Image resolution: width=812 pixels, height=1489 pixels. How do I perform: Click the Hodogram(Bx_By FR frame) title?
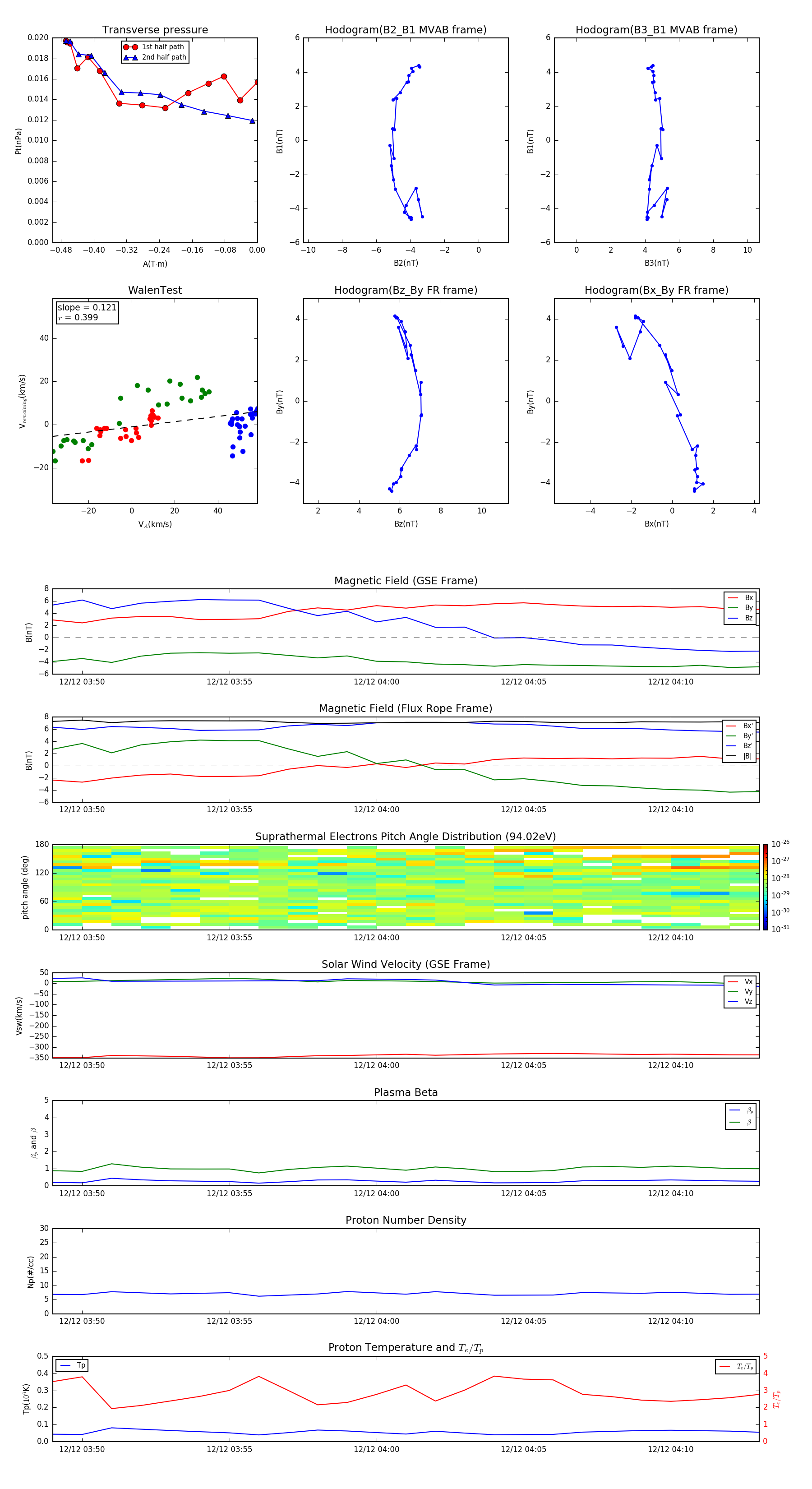tap(656, 290)
